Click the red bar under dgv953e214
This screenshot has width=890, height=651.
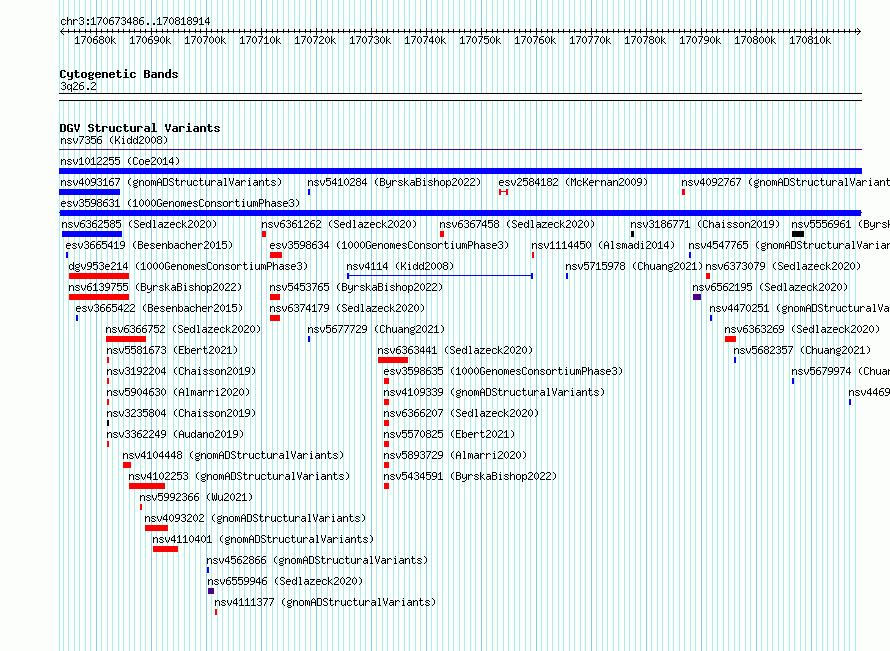[99, 276]
